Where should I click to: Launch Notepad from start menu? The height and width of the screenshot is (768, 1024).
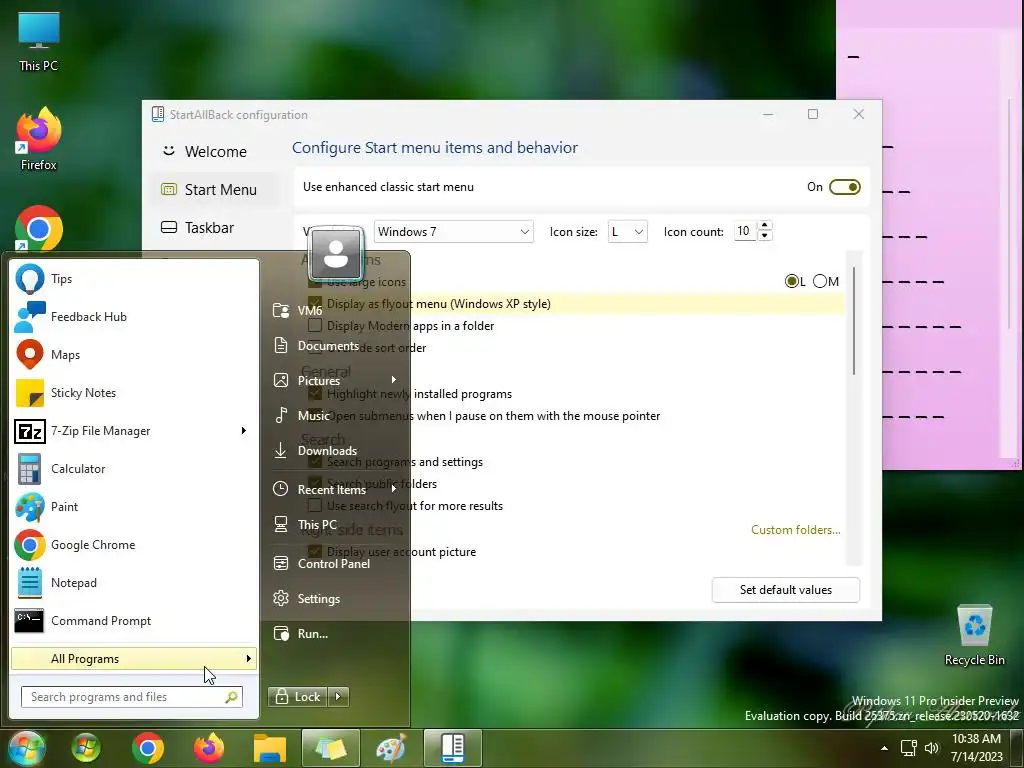(x=134, y=583)
